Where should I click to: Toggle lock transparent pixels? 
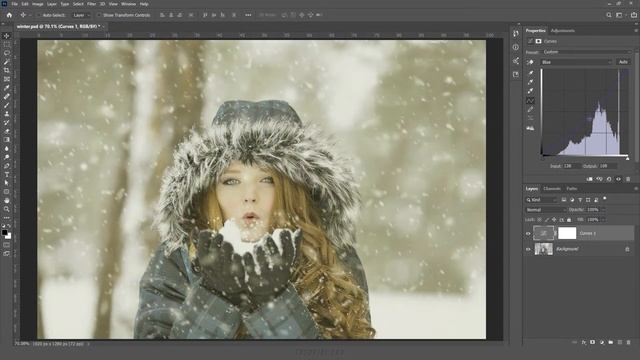click(x=539, y=220)
